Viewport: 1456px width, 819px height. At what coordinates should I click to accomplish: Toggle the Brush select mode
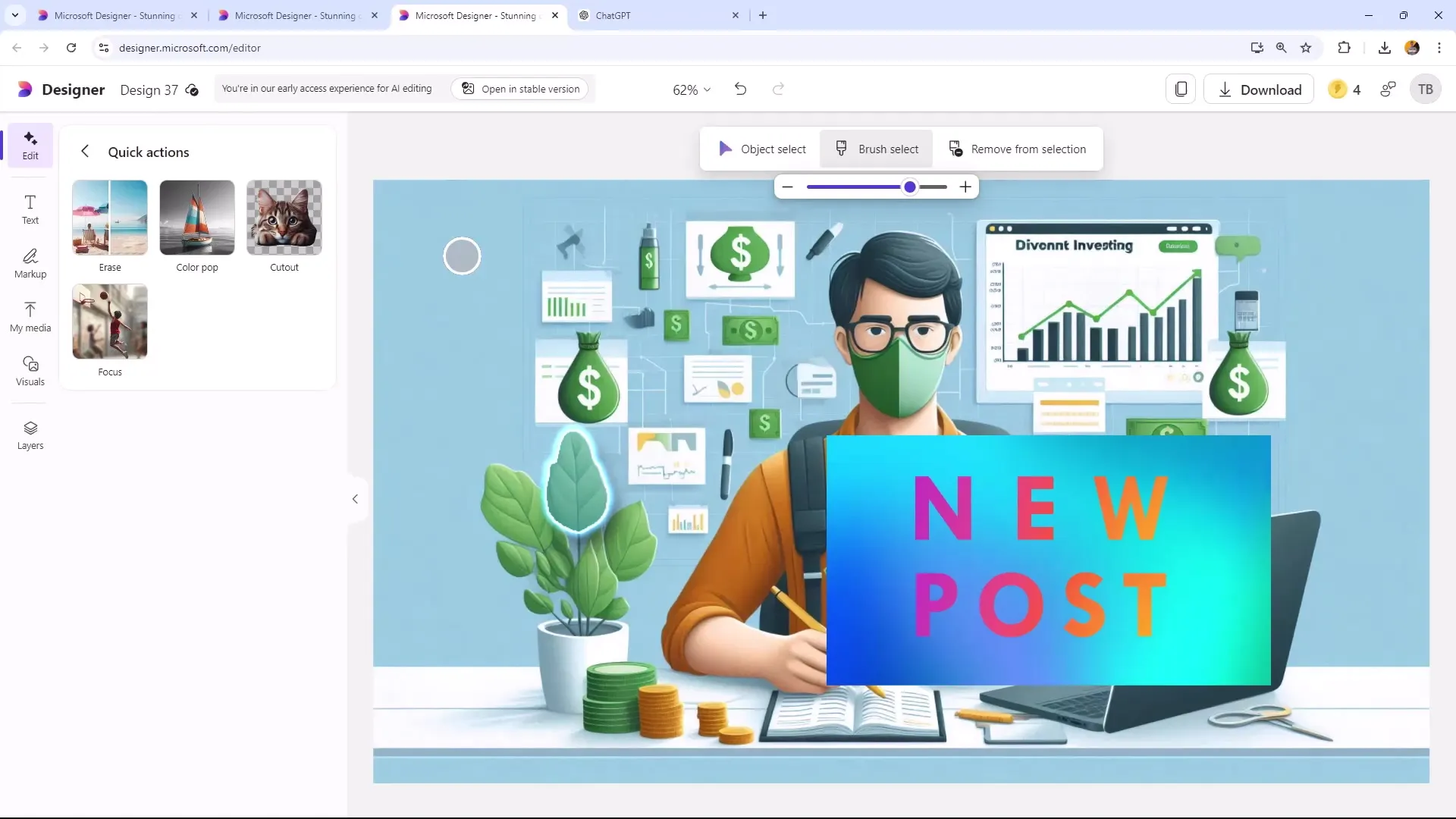point(877,149)
